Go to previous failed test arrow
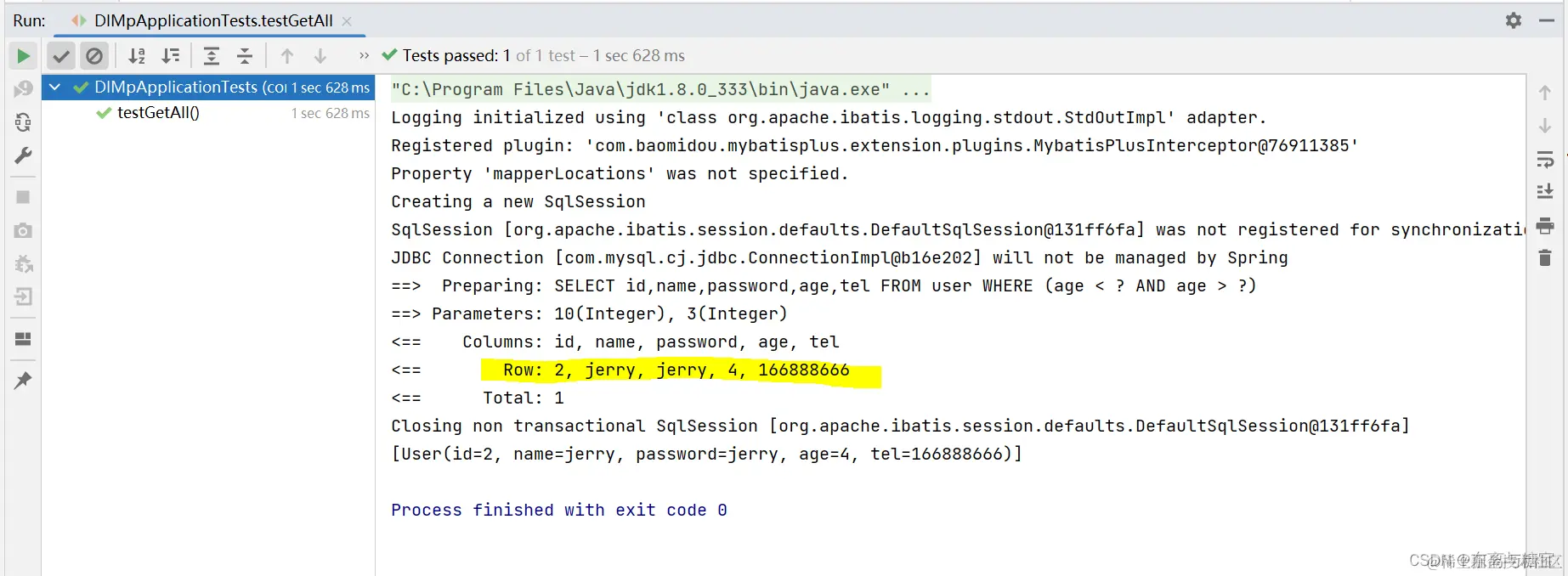 pyautogui.click(x=287, y=56)
